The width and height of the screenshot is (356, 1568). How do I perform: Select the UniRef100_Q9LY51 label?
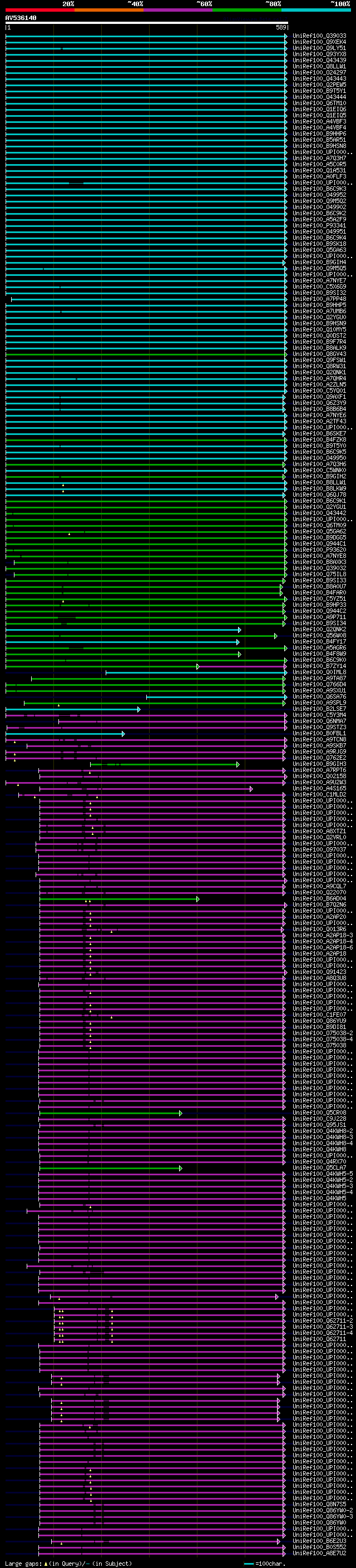[319, 48]
